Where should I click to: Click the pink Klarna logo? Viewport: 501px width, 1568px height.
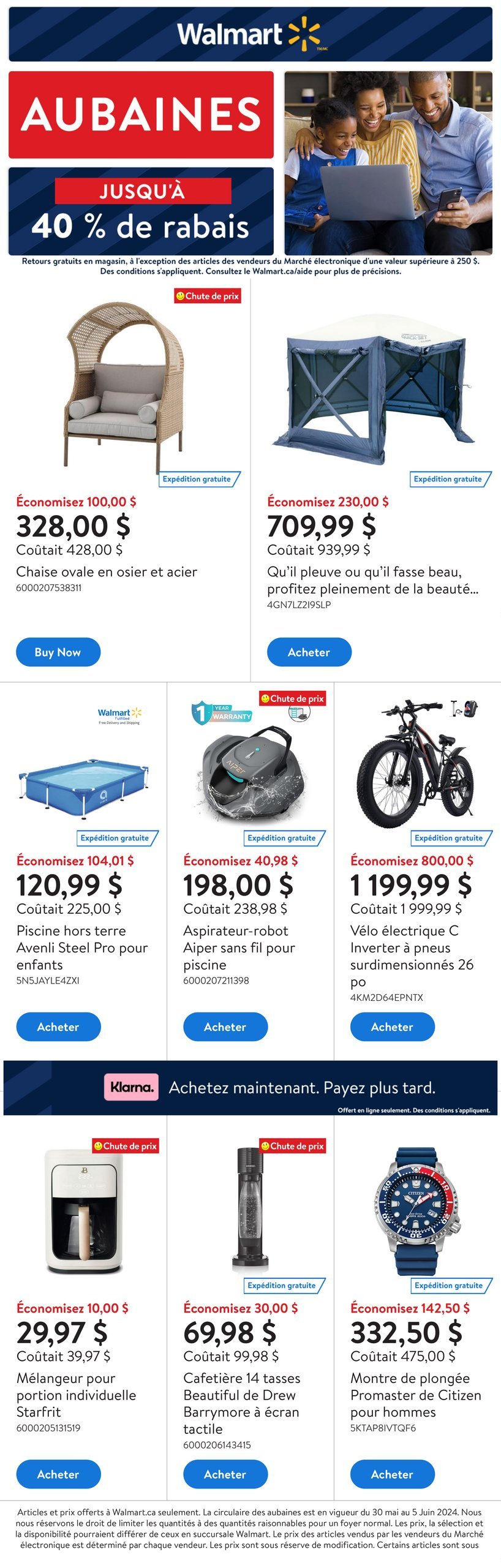131,1087
